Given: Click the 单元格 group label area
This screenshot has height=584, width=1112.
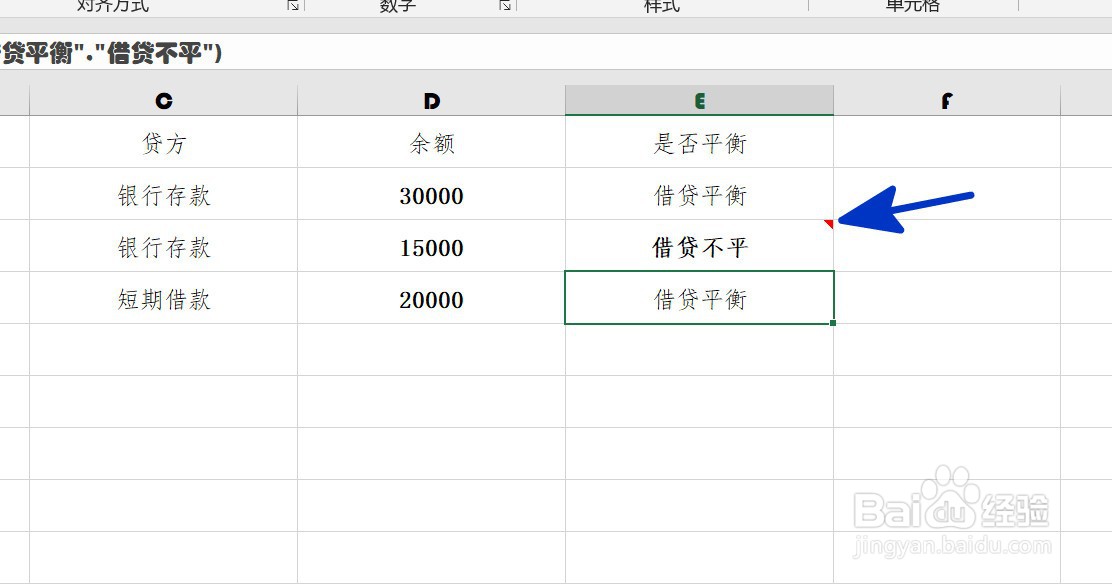Looking at the screenshot, I should pyautogui.click(x=915, y=6).
